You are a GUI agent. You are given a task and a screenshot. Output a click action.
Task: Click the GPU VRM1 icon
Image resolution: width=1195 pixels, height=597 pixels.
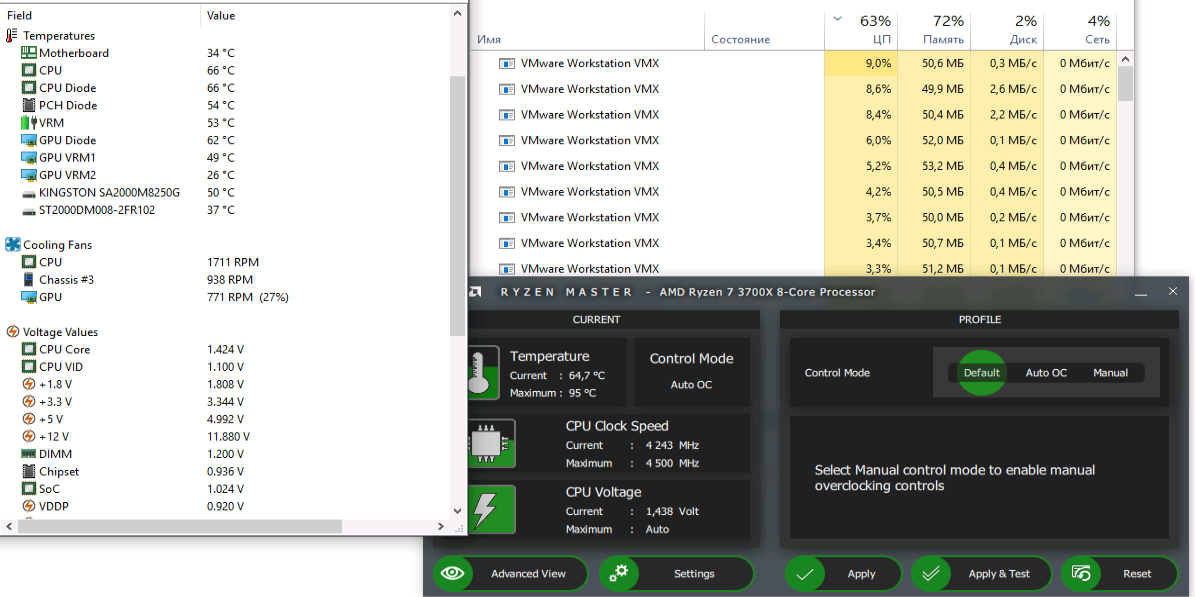point(28,158)
